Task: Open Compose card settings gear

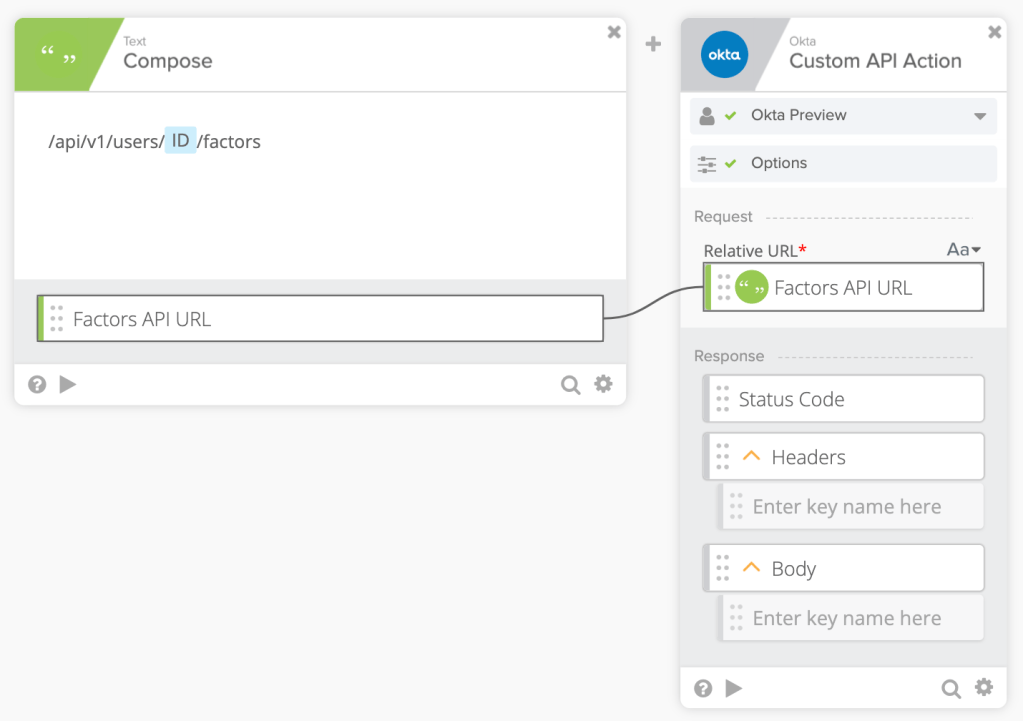Action: pos(603,384)
